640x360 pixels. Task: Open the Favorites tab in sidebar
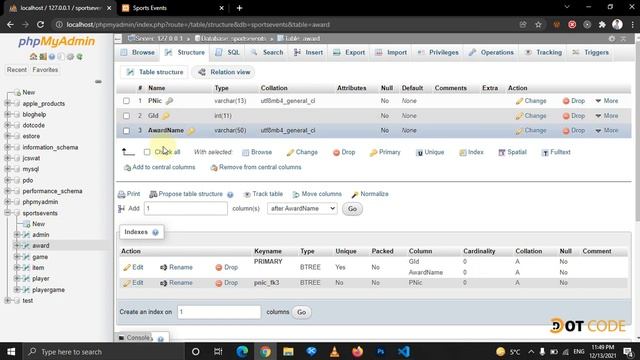[x=45, y=70]
